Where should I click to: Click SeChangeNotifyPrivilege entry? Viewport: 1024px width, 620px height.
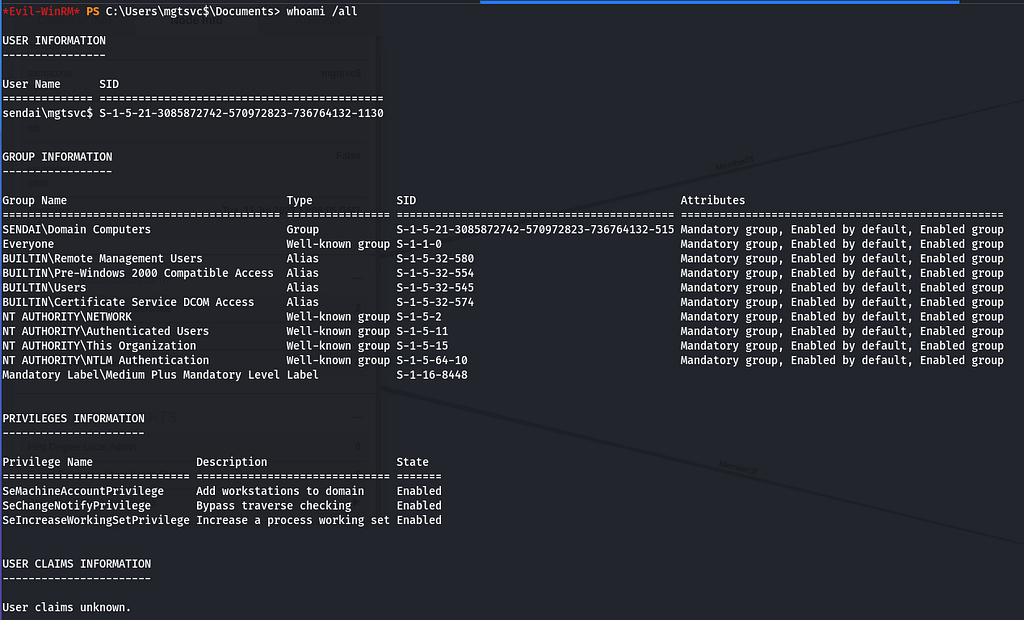76,506
